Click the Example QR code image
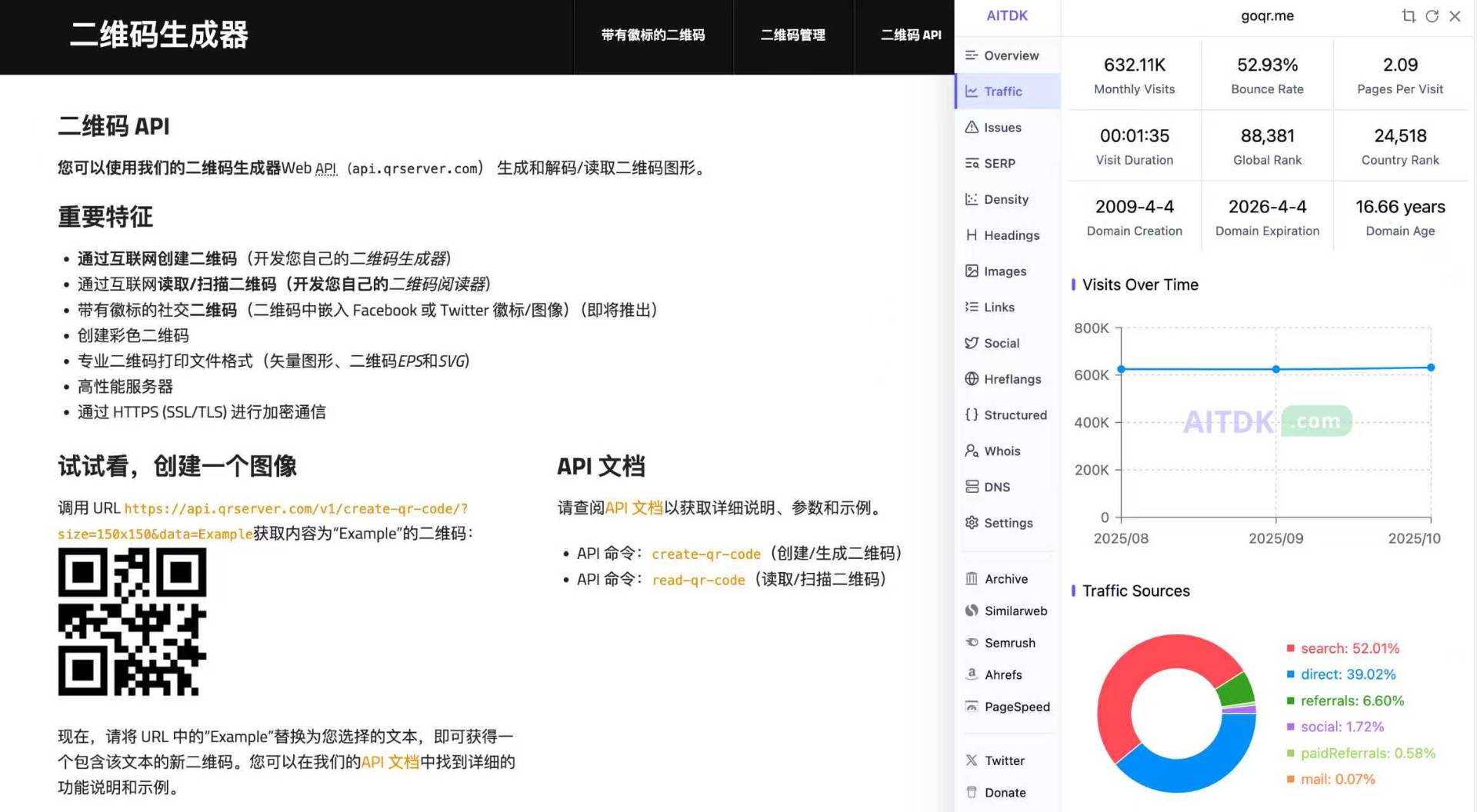This screenshot has height=812, width=1477. [132, 622]
